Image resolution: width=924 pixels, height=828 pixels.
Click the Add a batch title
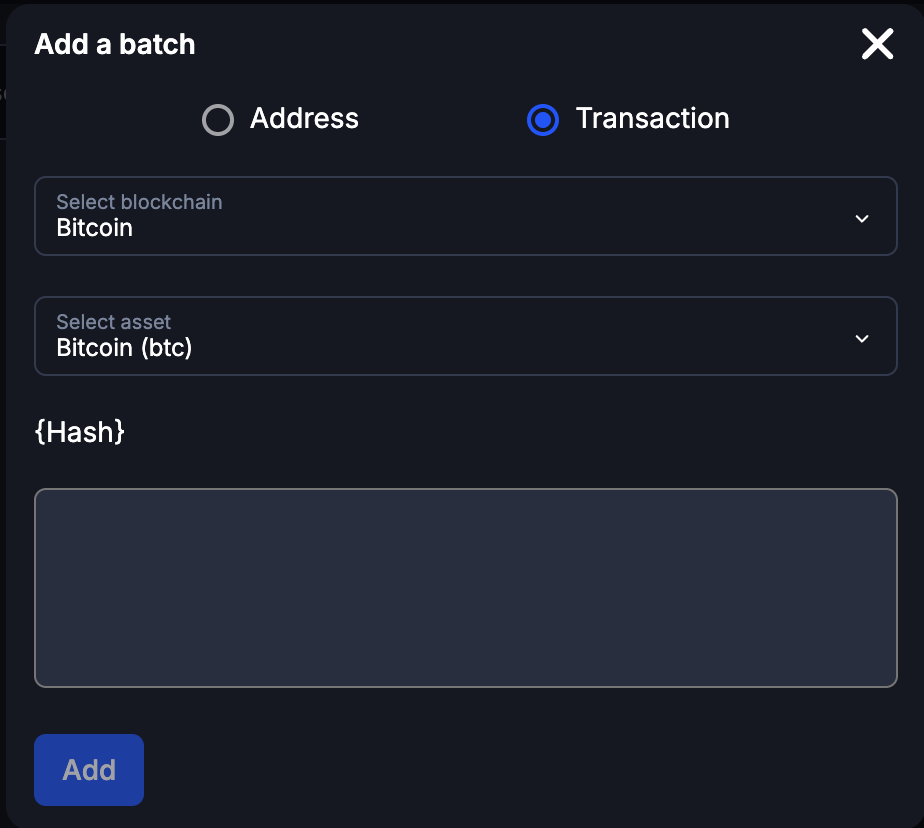point(114,44)
